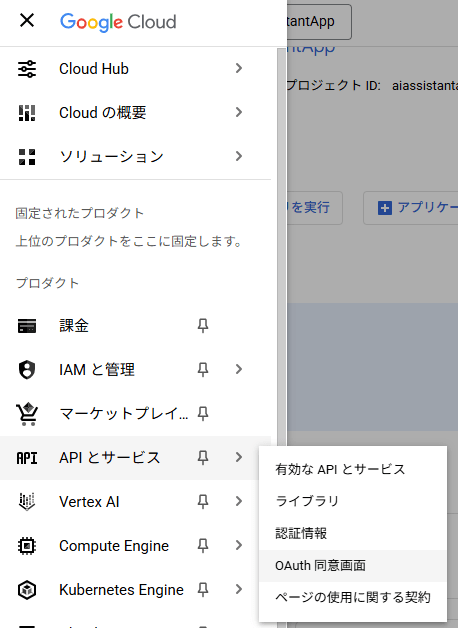Click the 課金 credit card icon
This screenshot has width=458, height=628.
pos(27,326)
